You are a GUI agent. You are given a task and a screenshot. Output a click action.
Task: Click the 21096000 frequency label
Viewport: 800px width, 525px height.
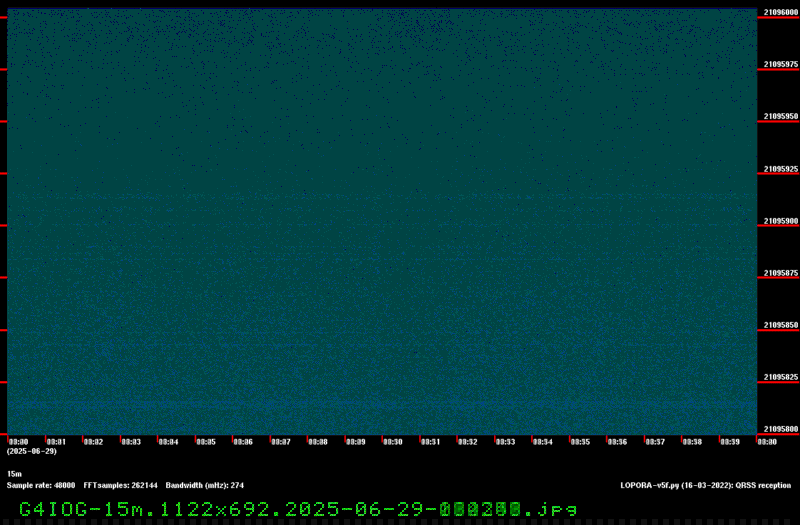(x=781, y=12)
